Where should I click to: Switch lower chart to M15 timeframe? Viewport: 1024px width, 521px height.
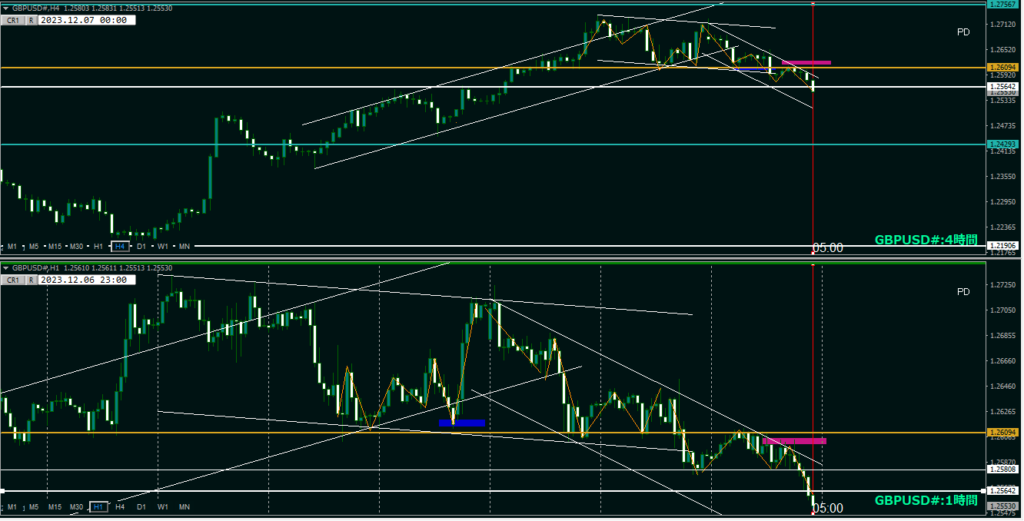point(55,507)
